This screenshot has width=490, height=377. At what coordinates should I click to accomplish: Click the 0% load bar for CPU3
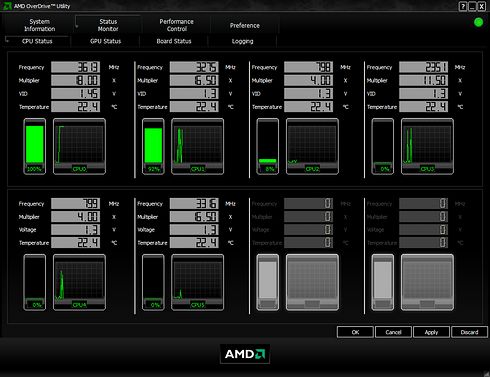(x=383, y=146)
